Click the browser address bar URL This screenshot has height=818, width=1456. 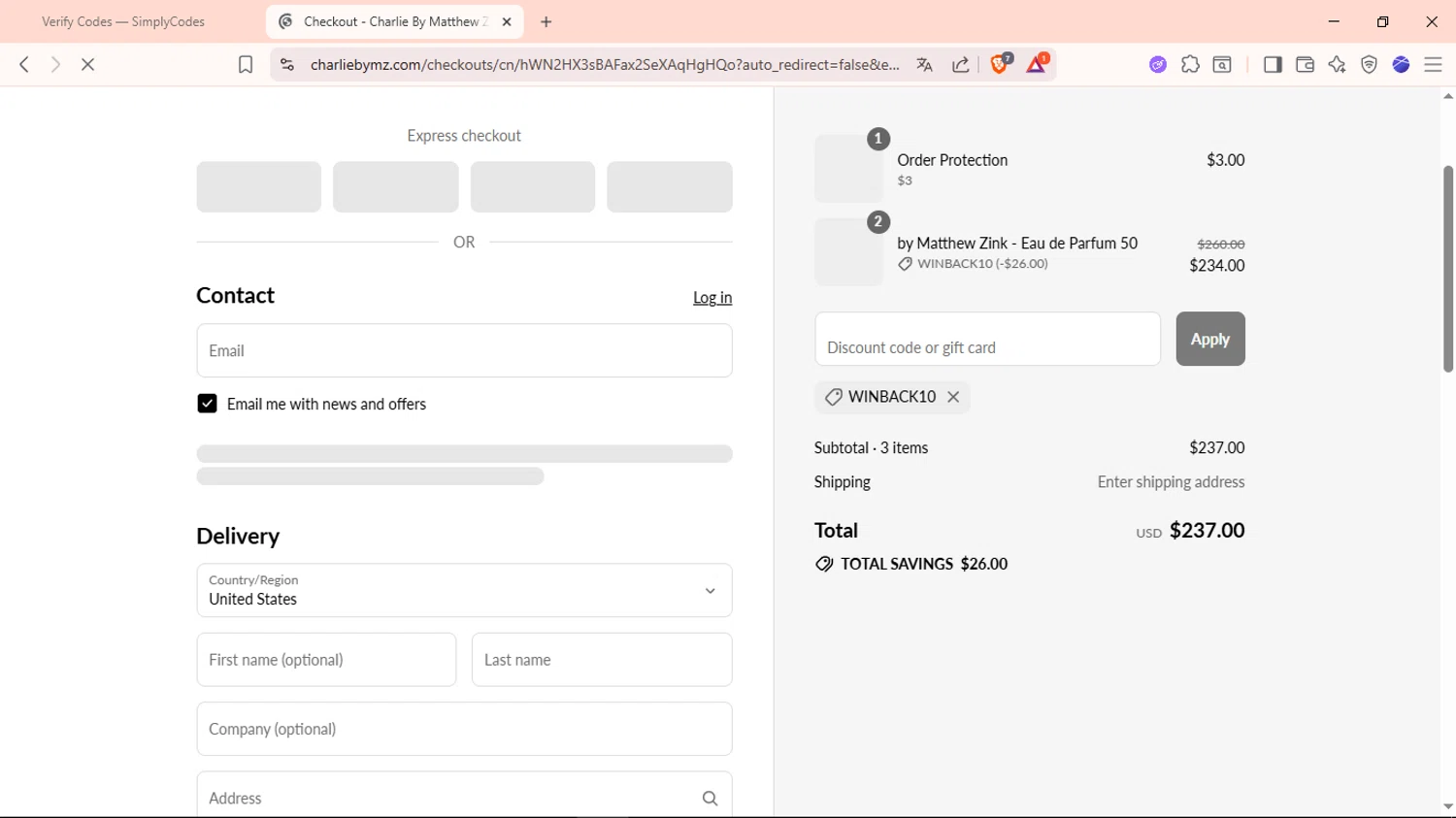(605, 64)
